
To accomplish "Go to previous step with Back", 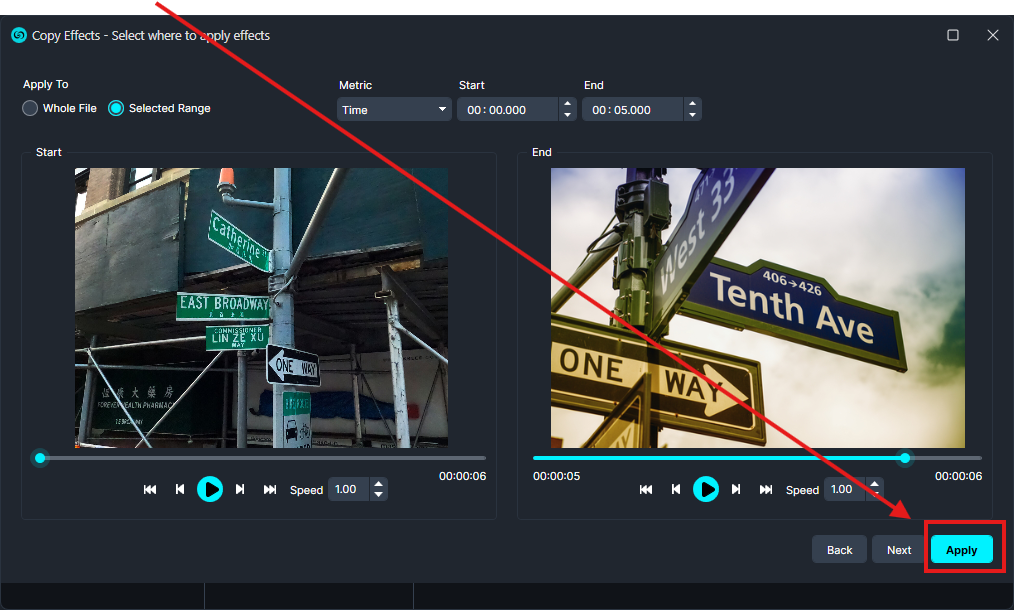I will pos(839,550).
